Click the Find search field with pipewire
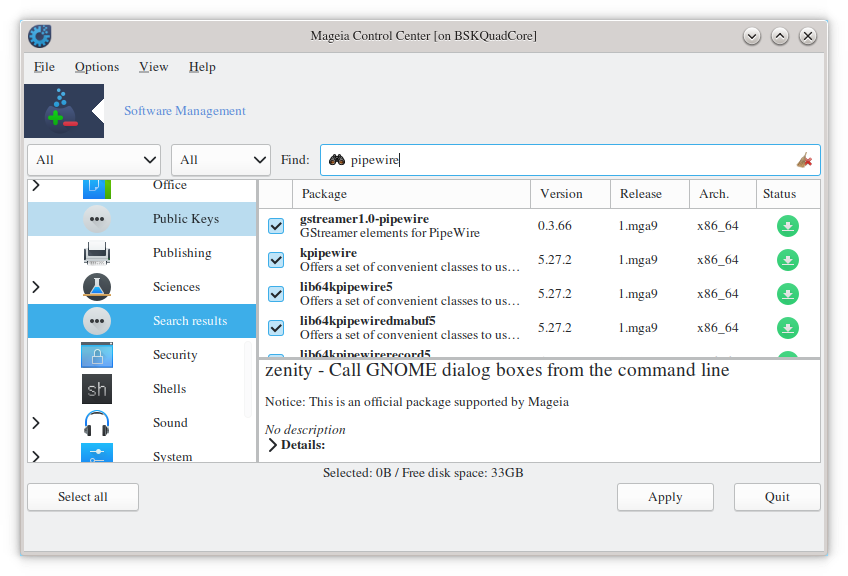The image size is (848, 576). point(570,160)
